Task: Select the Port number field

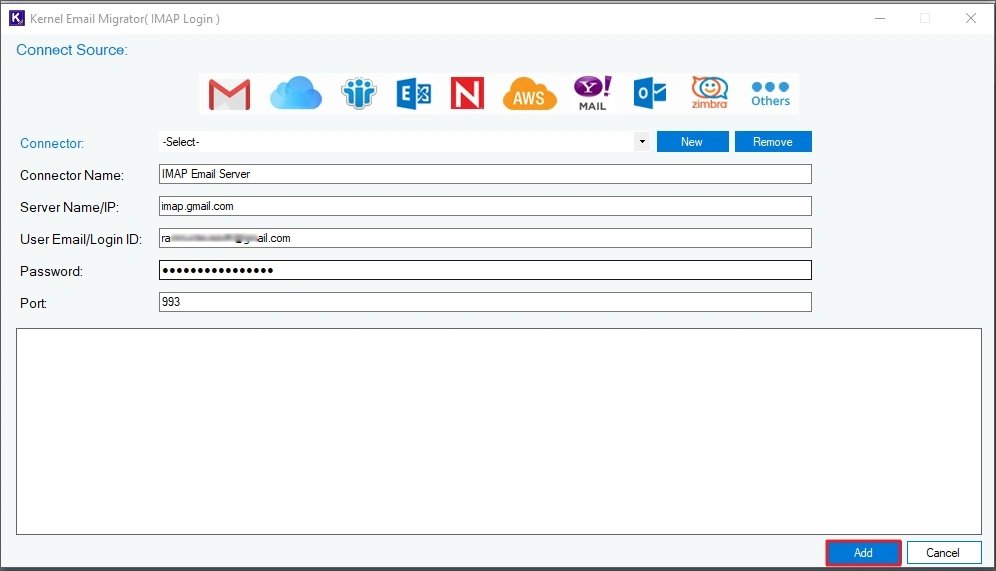Action: click(485, 302)
